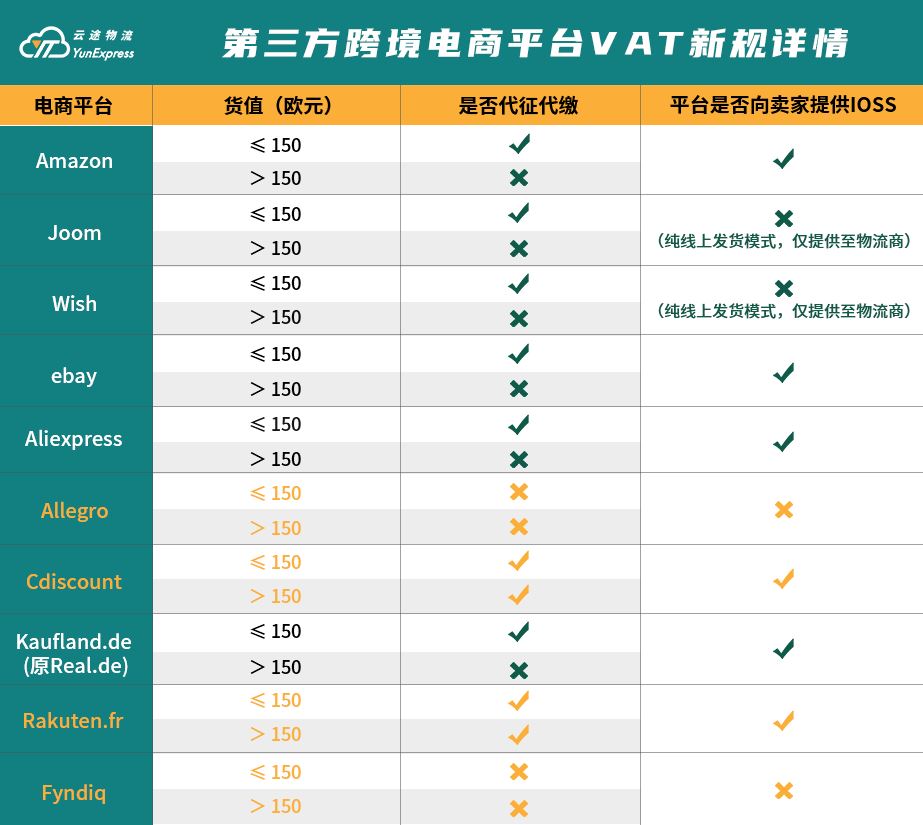Click the Amazon platform name
Viewport: 923px width, 825px height.
[74, 161]
